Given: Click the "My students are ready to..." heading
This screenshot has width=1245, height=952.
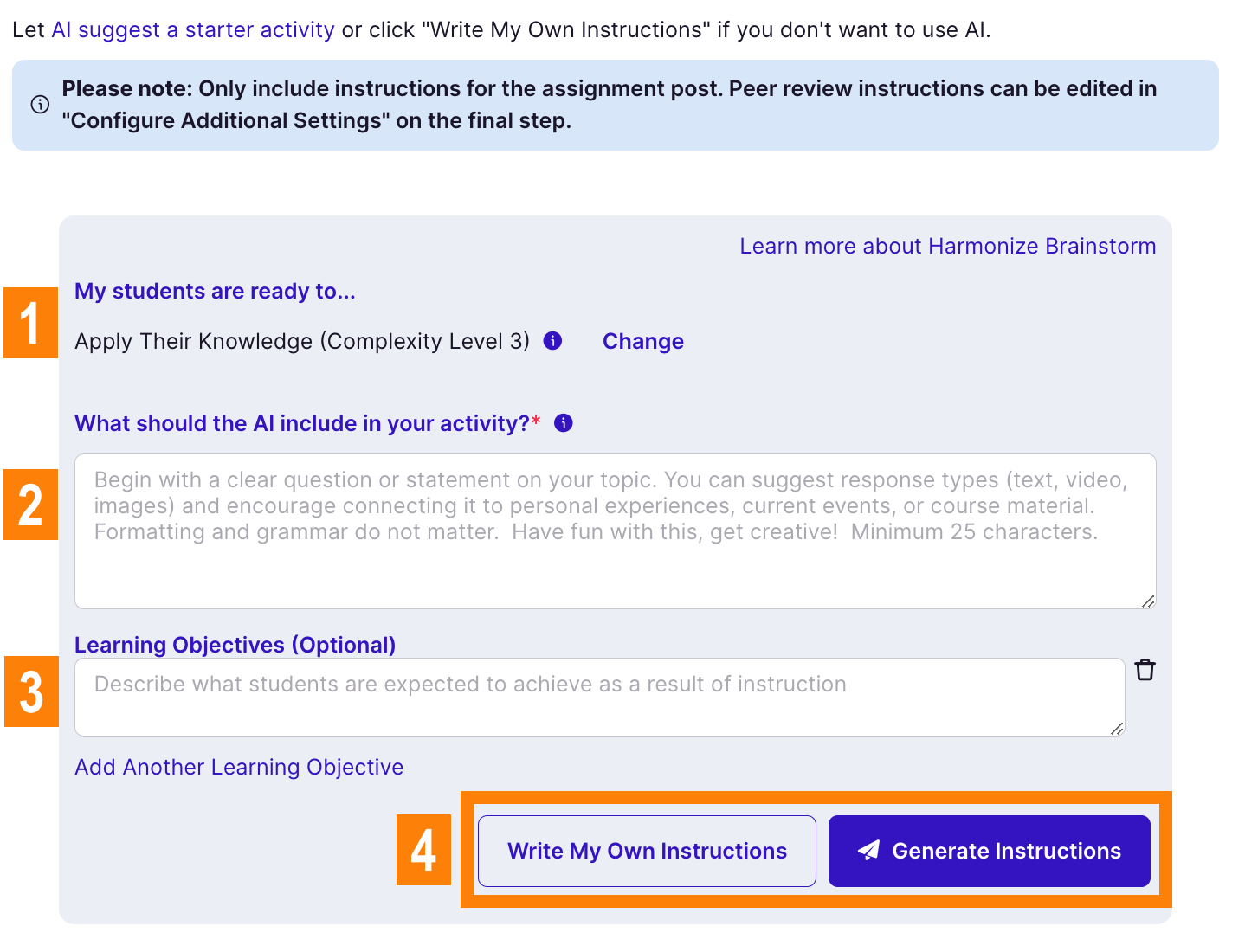Looking at the screenshot, I should point(215,292).
